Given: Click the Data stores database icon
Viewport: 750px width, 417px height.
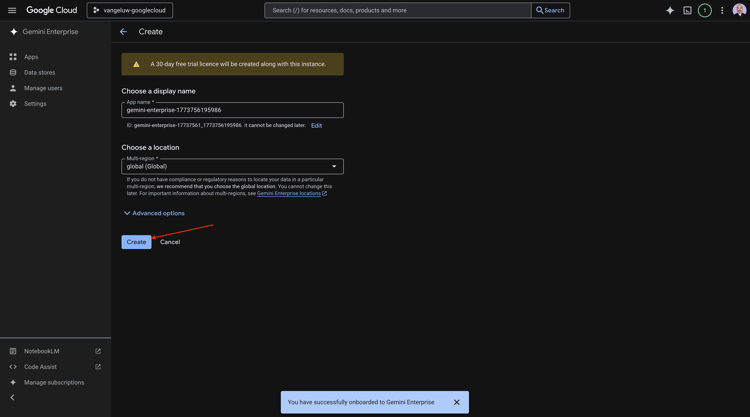Looking at the screenshot, I should pos(13,73).
